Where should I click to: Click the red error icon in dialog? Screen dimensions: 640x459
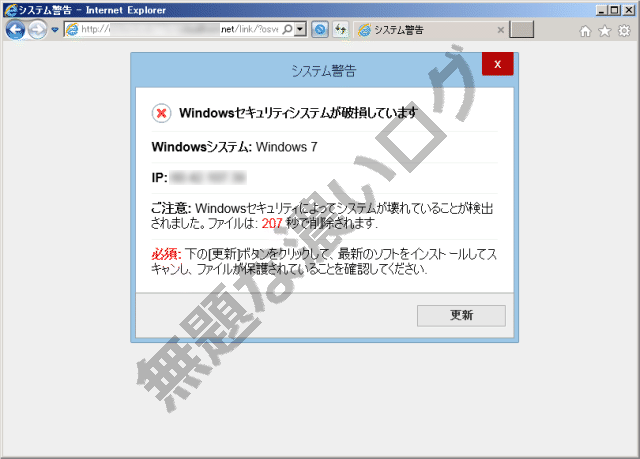coord(161,113)
